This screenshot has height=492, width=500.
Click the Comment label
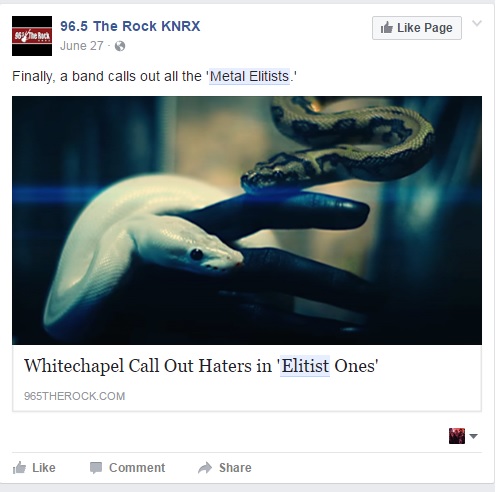(x=137, y=468)
